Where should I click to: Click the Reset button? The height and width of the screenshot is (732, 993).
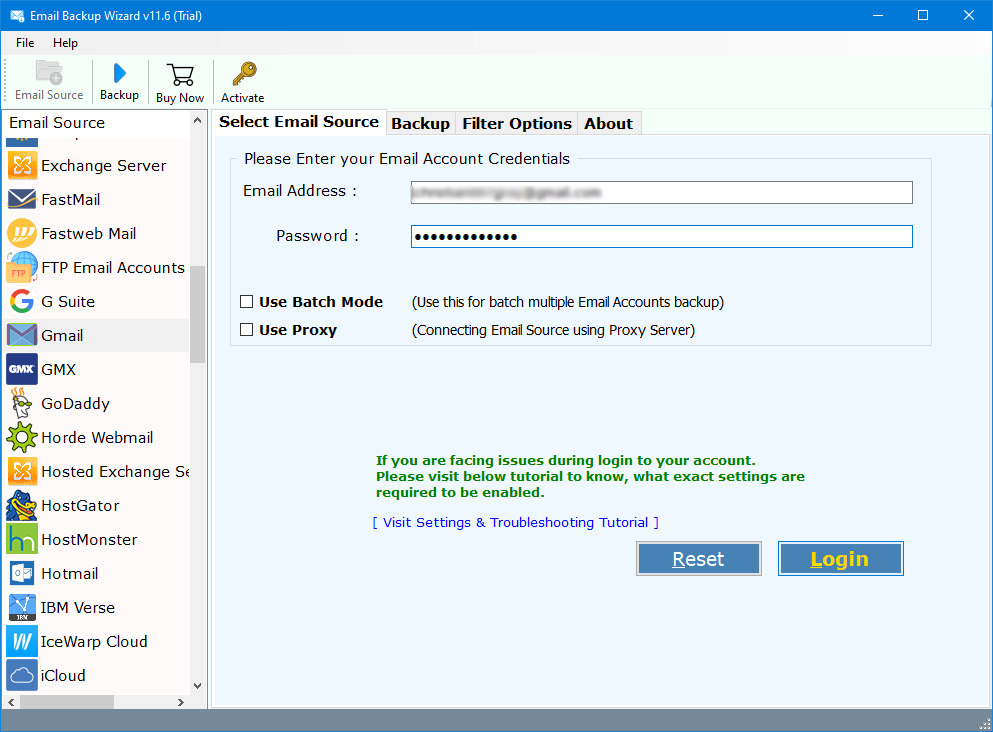click(x=699, y=558)
